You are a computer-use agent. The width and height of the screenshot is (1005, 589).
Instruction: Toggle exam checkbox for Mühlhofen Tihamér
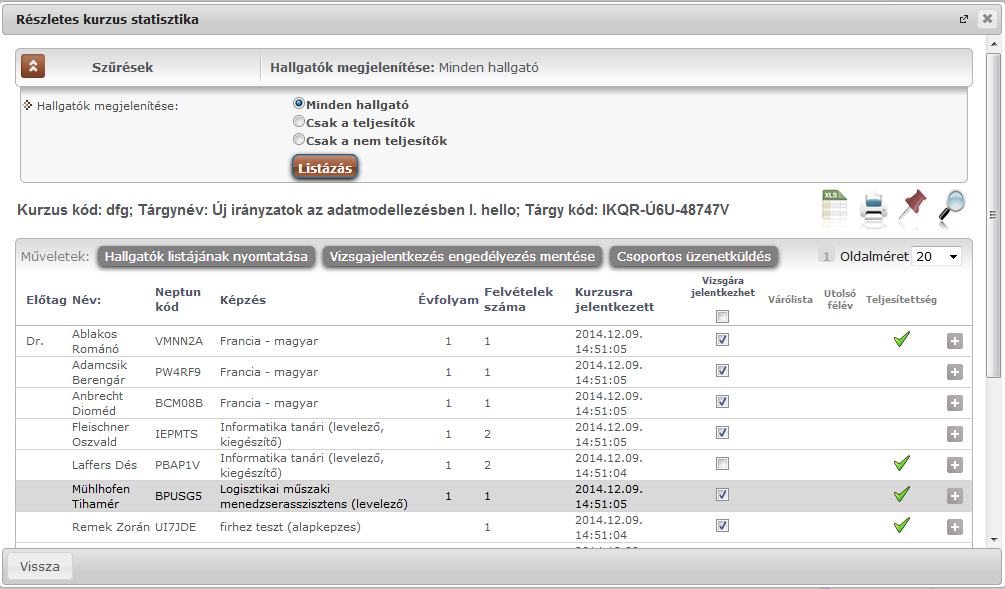[x=722, y=494]
